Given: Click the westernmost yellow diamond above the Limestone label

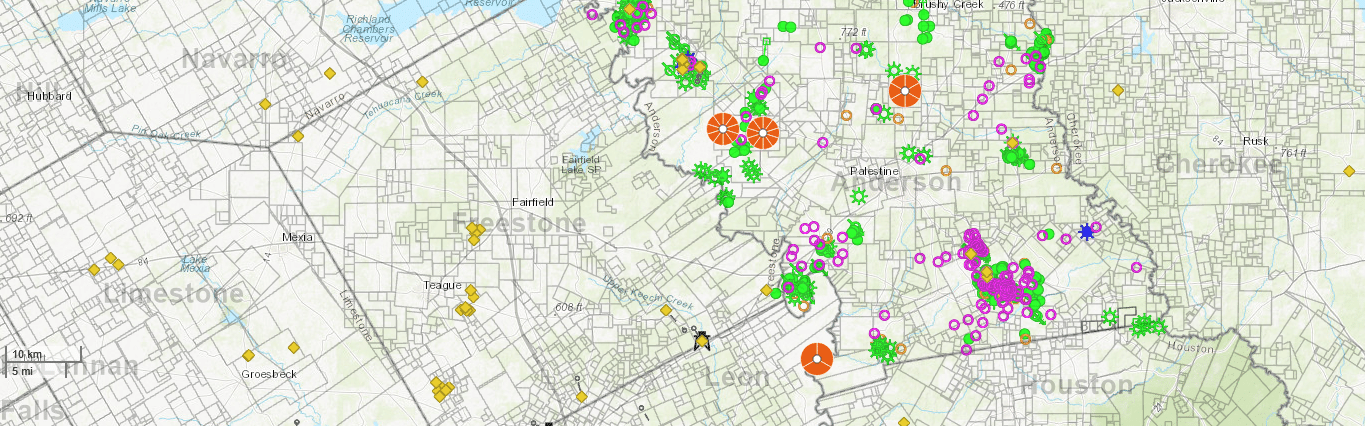Looking at the screenshot, I should (94, 269).
